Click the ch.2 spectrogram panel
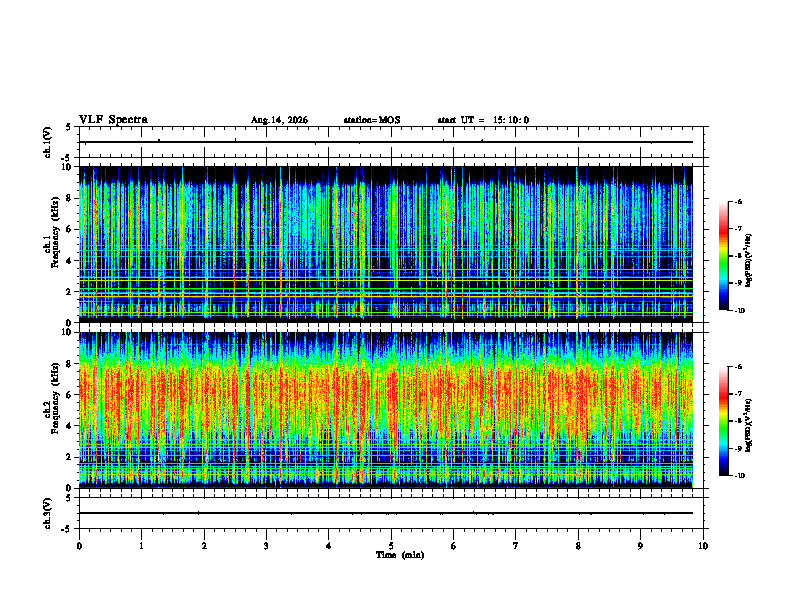The width and height of the screenshot is (792, 612). coord(386,410)
